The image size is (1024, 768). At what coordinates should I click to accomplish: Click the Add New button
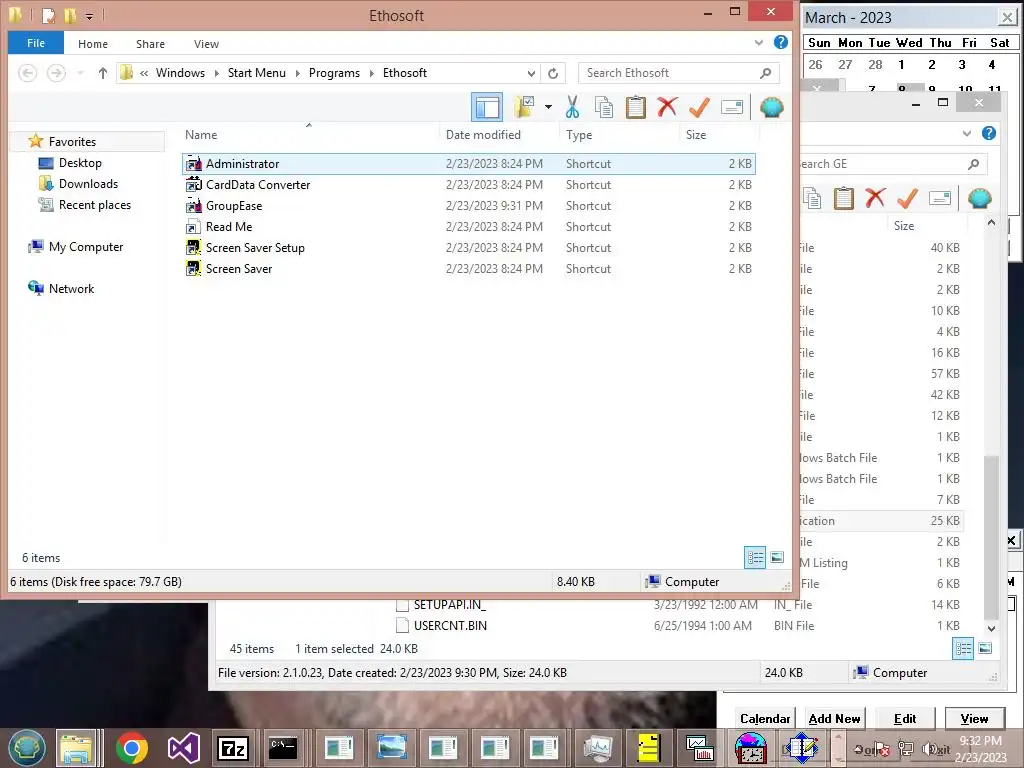834,718
